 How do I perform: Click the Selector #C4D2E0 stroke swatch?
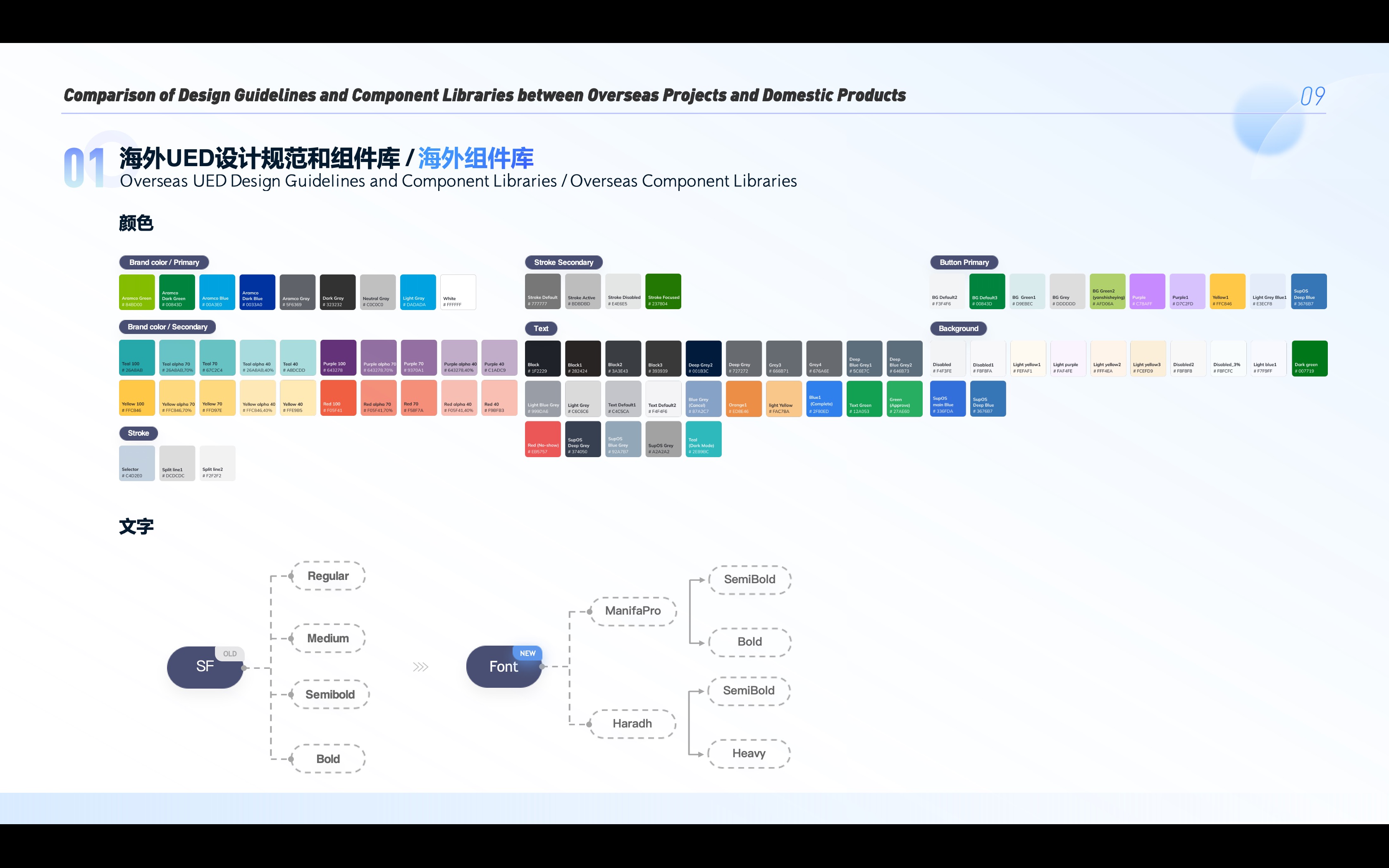(136, 463)
